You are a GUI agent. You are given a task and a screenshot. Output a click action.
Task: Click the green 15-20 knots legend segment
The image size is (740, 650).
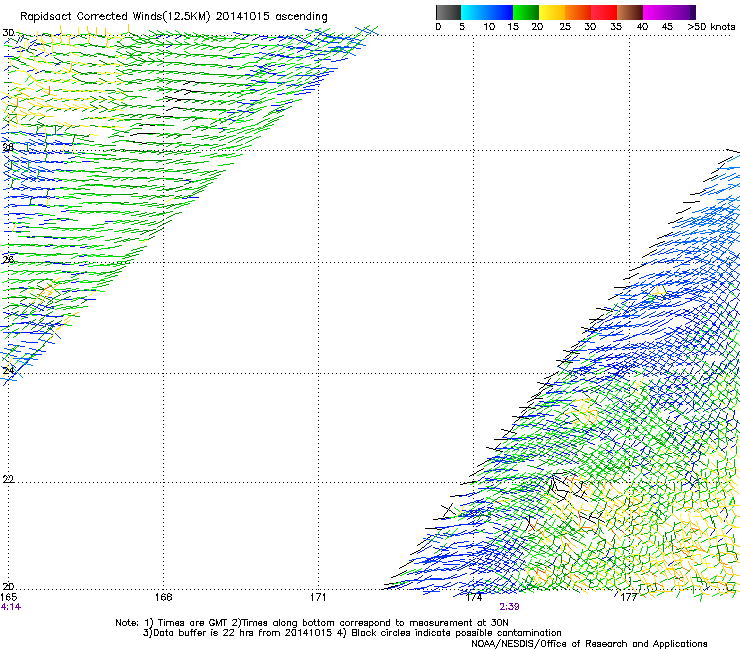[526, 12]
